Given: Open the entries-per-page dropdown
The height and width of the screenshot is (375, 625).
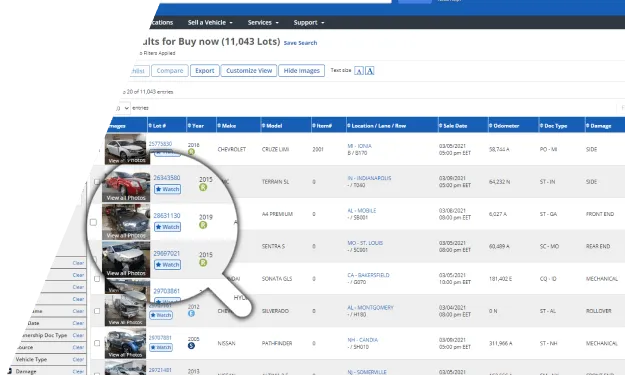Looking at the screenshot, I should coord(122,108).
